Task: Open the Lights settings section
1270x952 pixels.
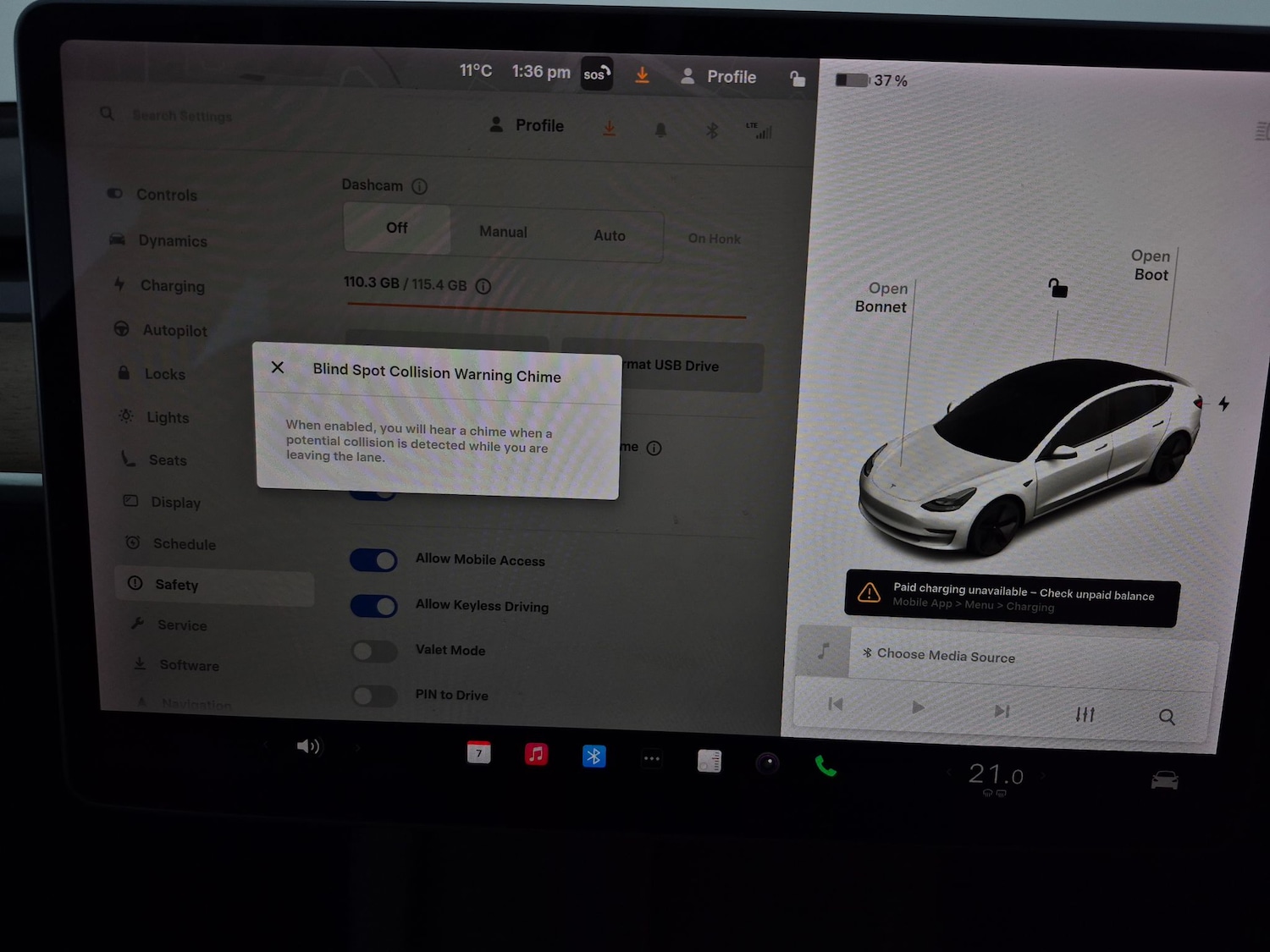Action: point(168,417)
